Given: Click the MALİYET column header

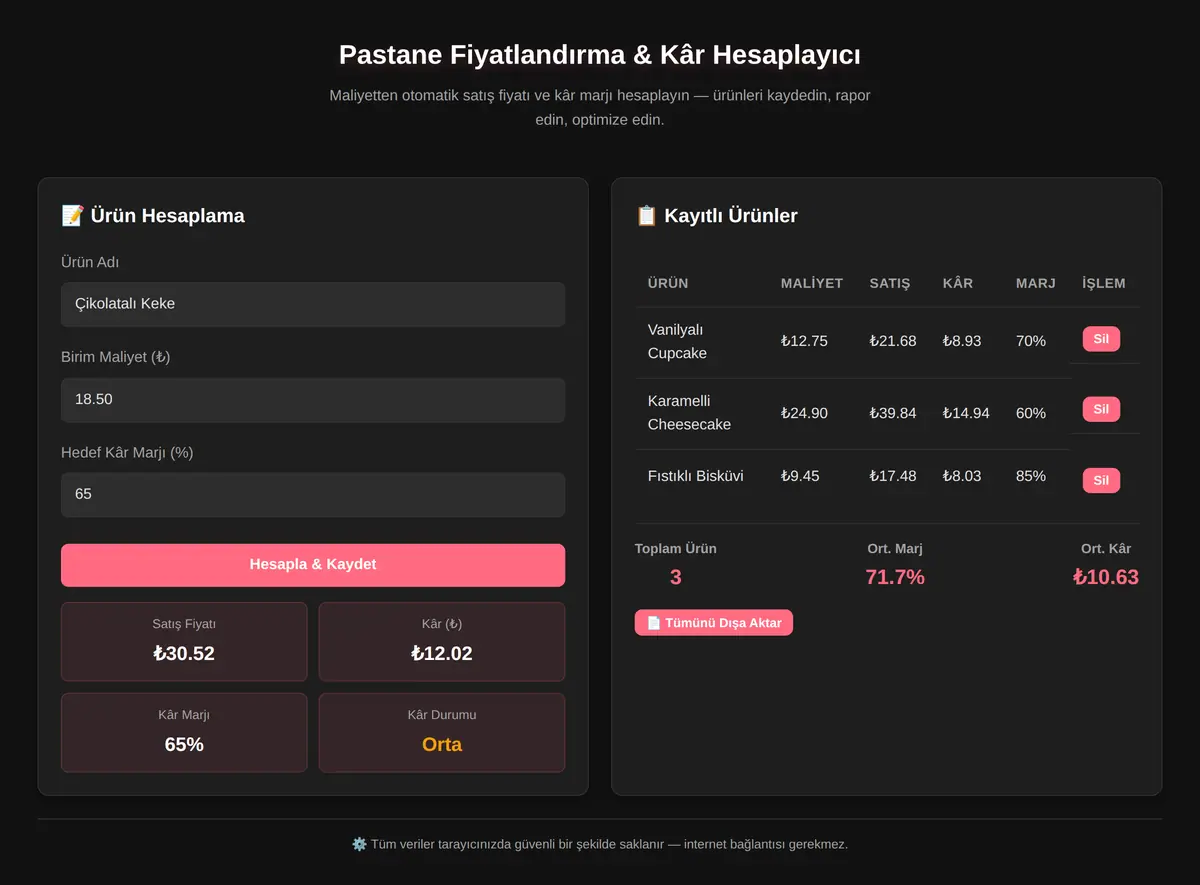Looking at the screenshot, I should tap(812, 283).
